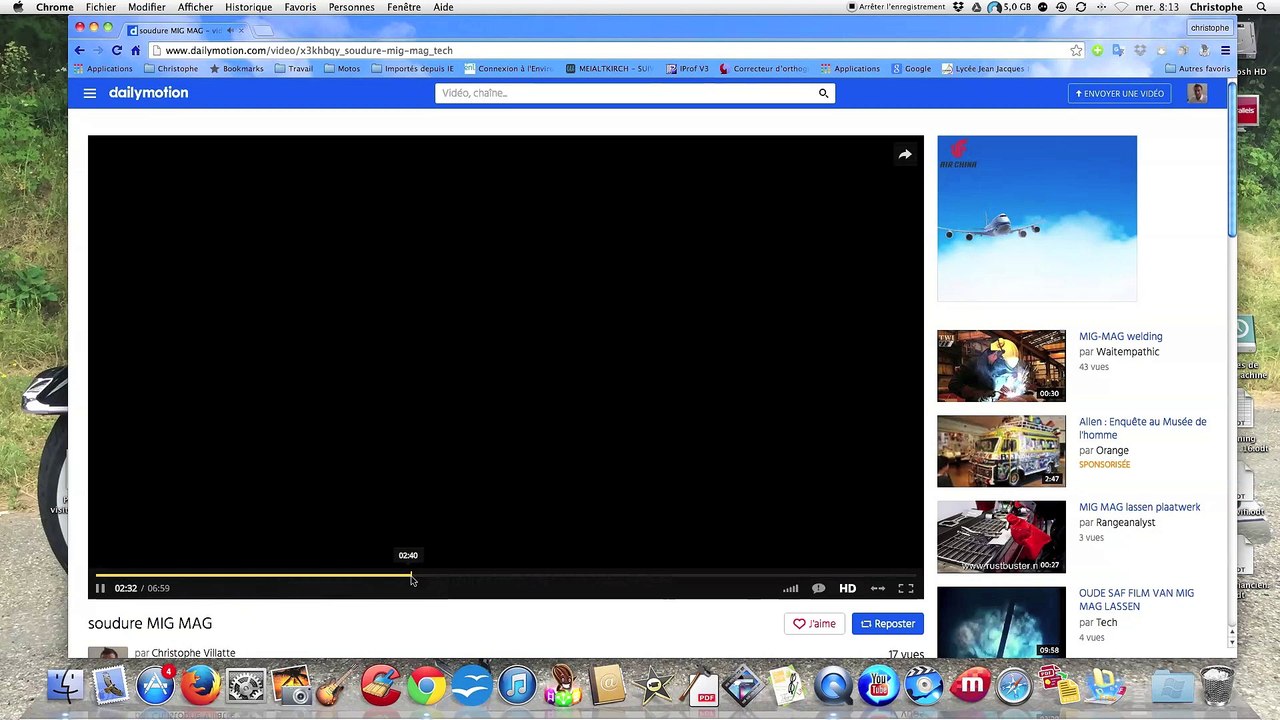Toggle the wide player mode arrows
1280x720 pixels.
tap(877, 588)
